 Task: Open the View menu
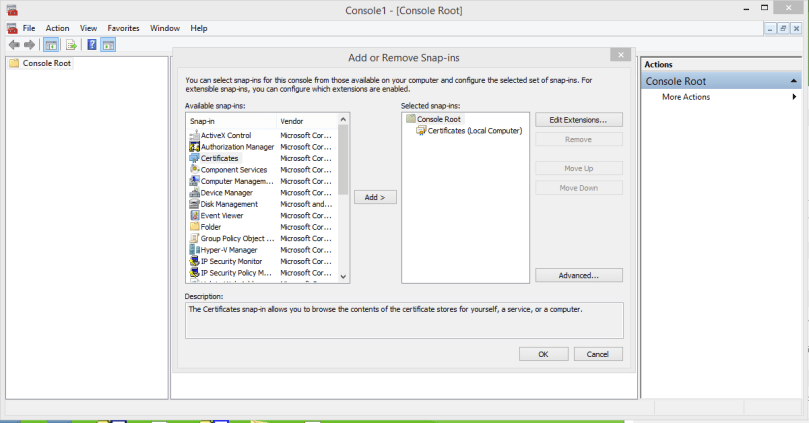point(88,28)
